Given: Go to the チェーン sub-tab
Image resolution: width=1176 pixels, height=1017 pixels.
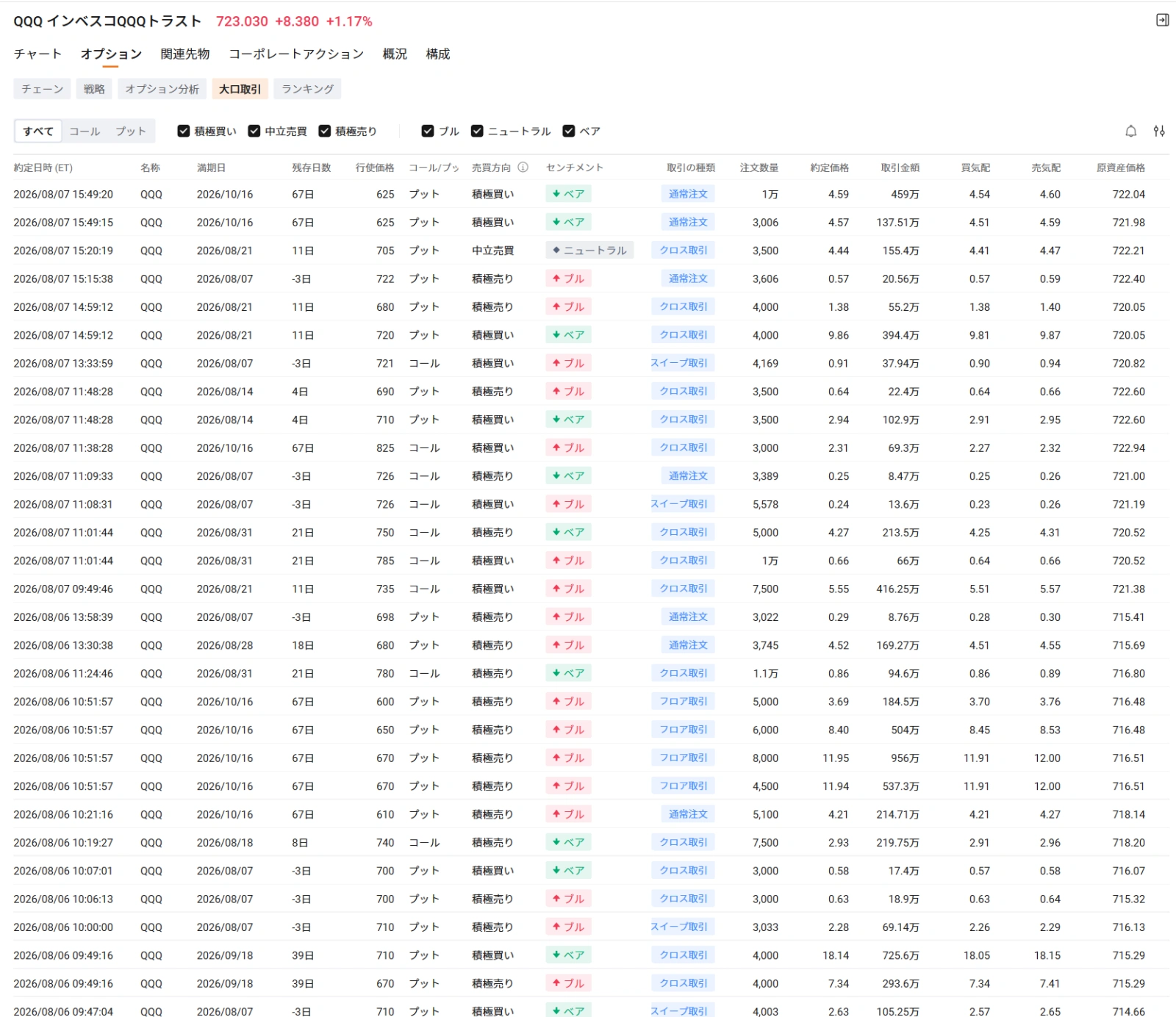Looking at the screenshot, I should click(x=42, y=89).
